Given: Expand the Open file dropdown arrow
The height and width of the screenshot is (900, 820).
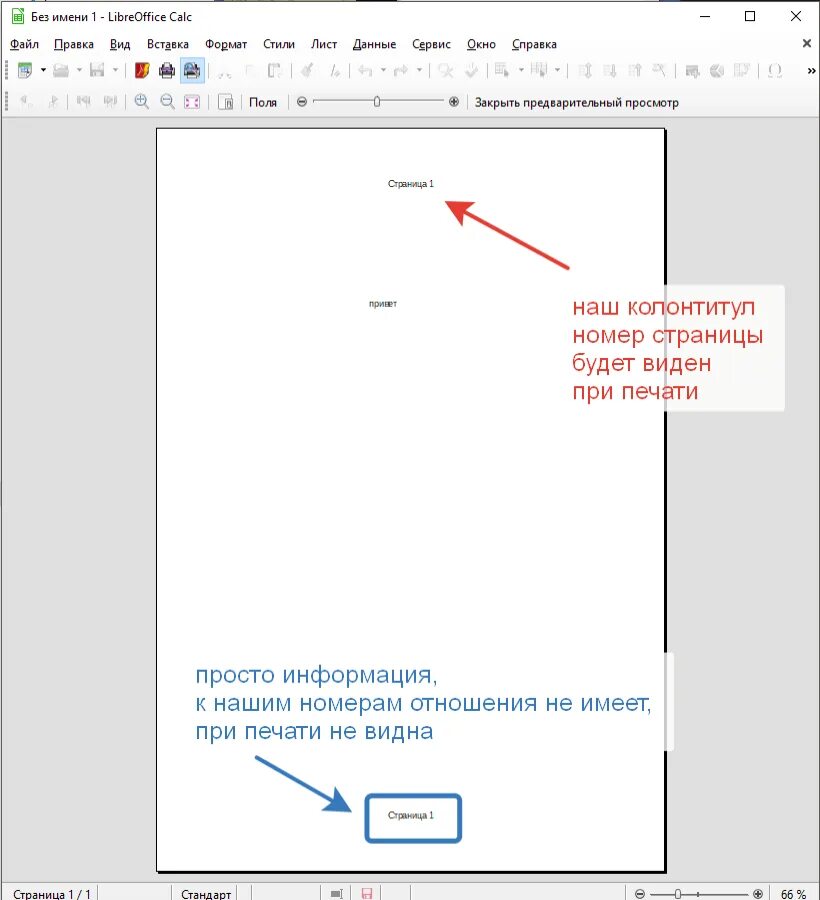Looking at the screenshot, I should [x=79, y=71].
